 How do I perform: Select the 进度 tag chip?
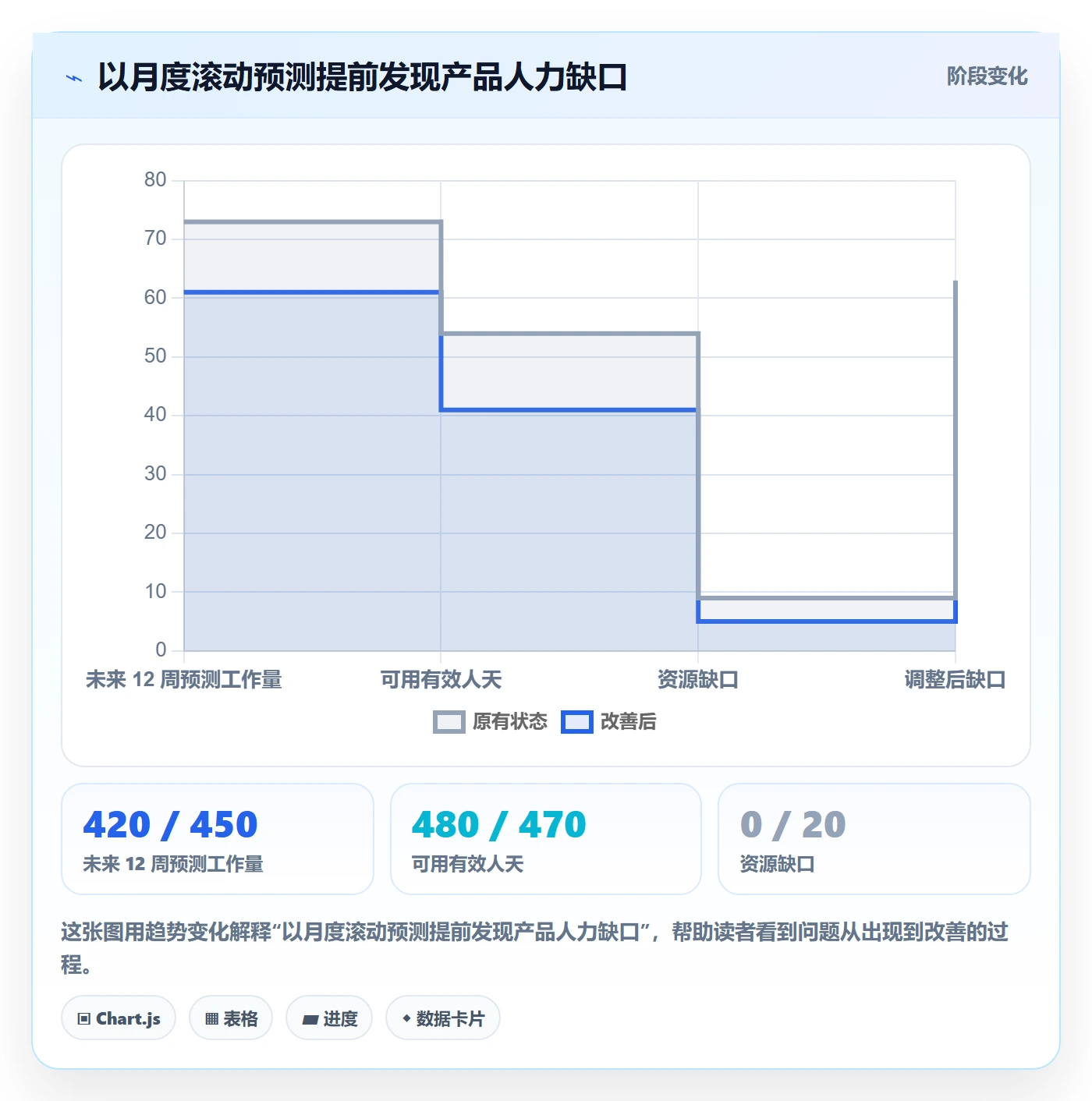click(329, 1018)
